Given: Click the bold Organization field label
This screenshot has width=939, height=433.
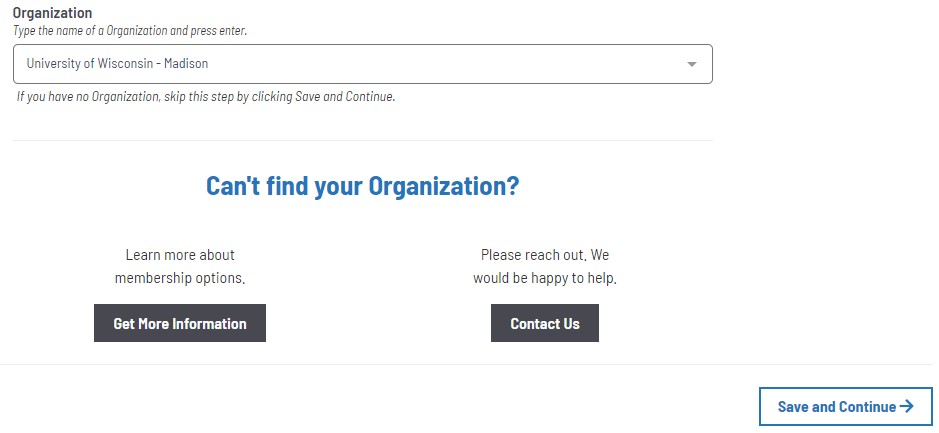Looking at the screenshot, I should [53, 13].
